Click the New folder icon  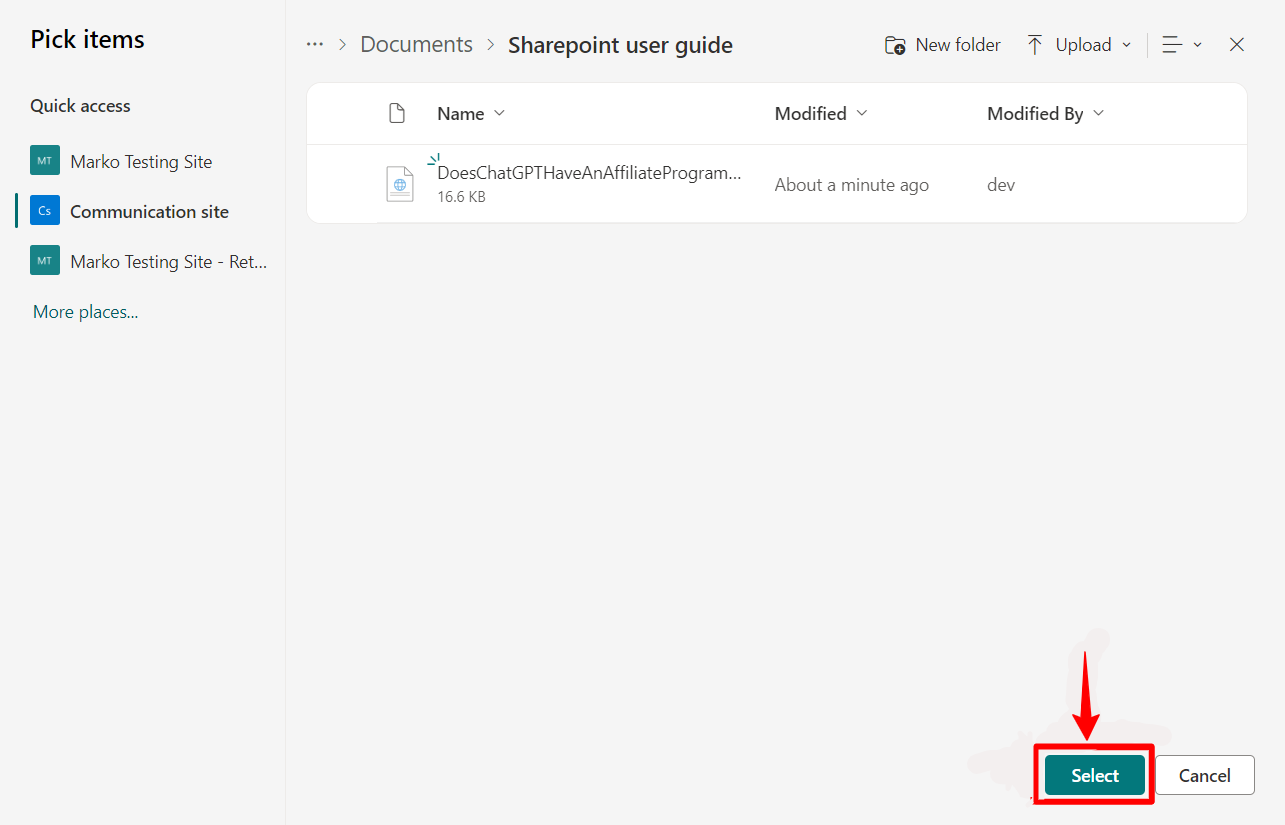[x=895, y=45]
